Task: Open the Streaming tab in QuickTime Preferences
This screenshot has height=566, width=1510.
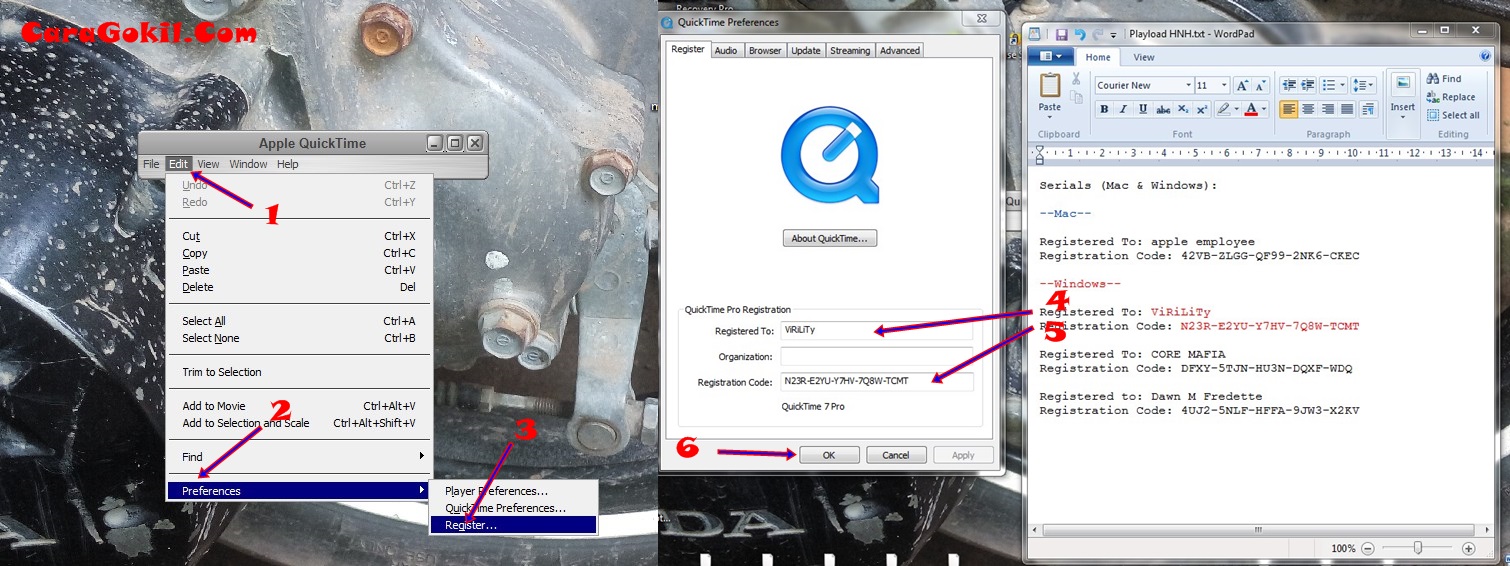Action: point(850,50)
